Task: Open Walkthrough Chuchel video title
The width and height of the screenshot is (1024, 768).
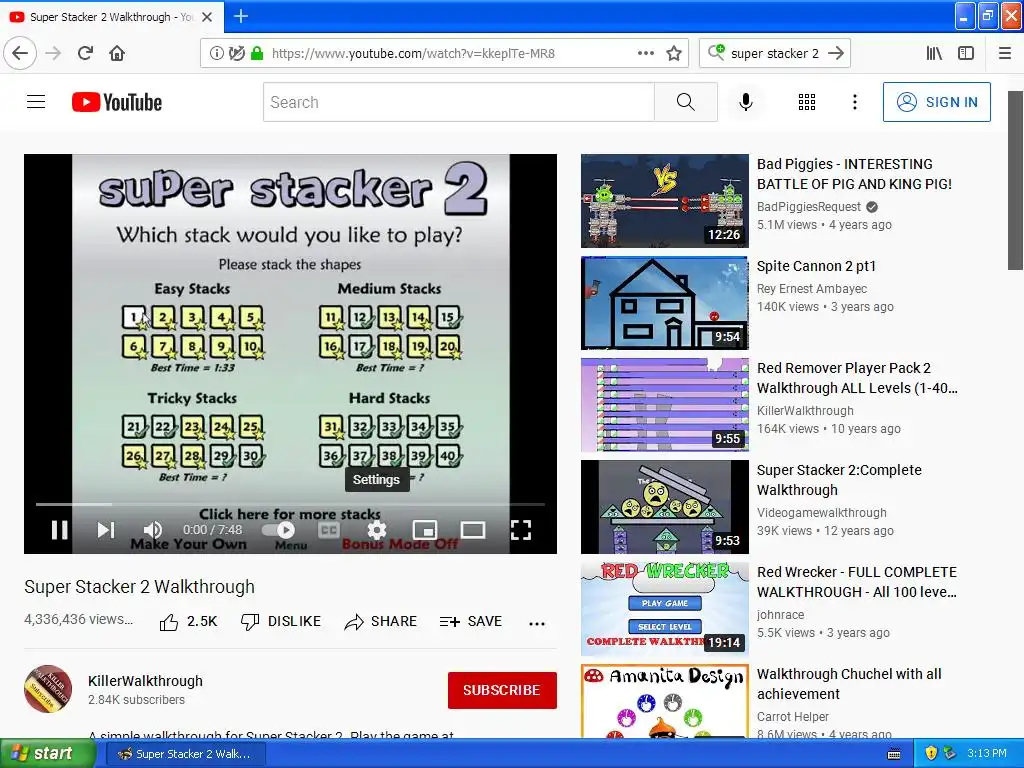Action: tap(849, 684)
